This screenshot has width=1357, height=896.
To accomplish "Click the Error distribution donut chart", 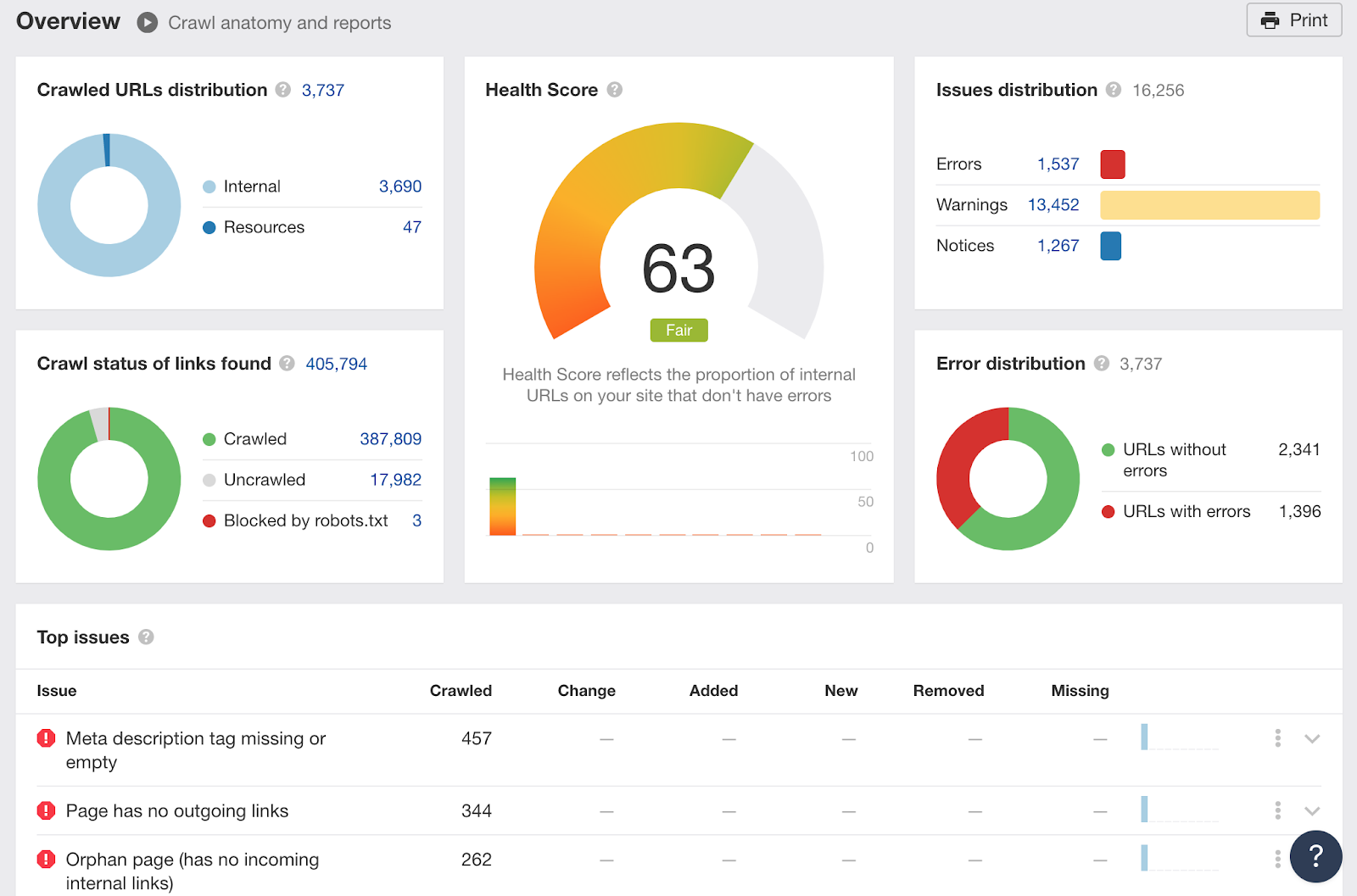I will (x=1008, y=479).
